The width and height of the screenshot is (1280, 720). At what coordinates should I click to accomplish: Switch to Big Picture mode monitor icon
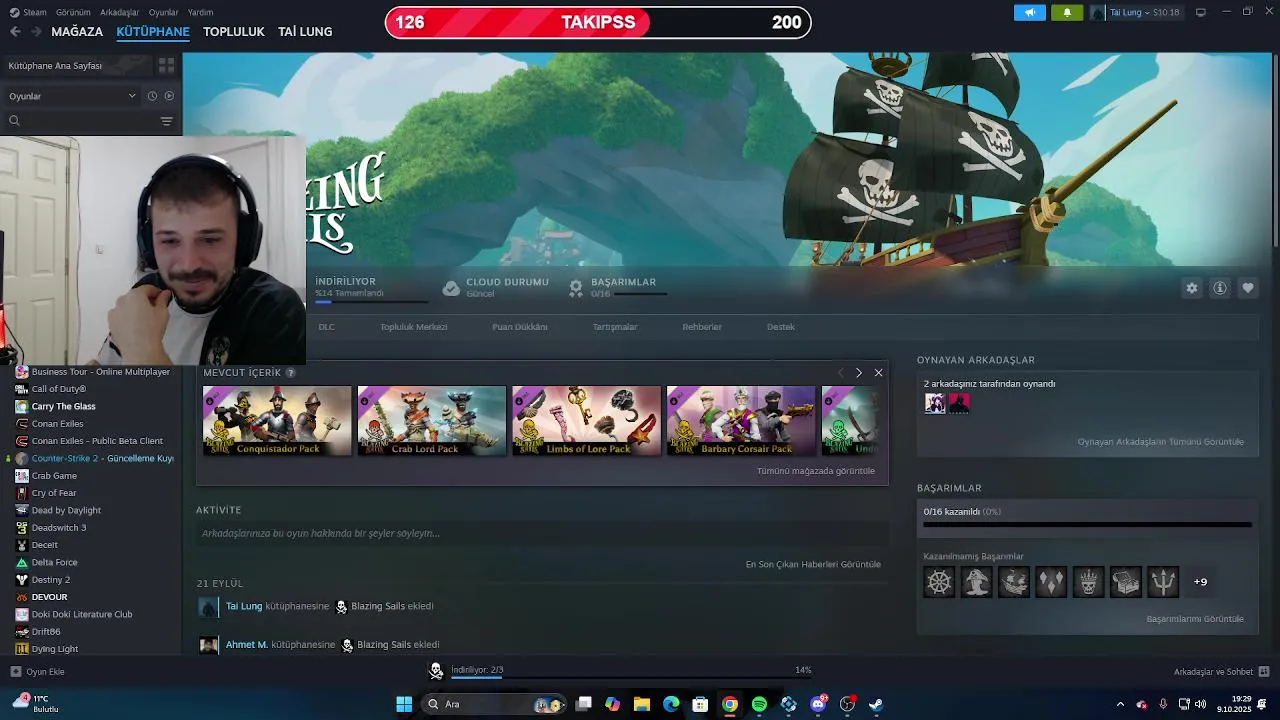[1201, 12]
